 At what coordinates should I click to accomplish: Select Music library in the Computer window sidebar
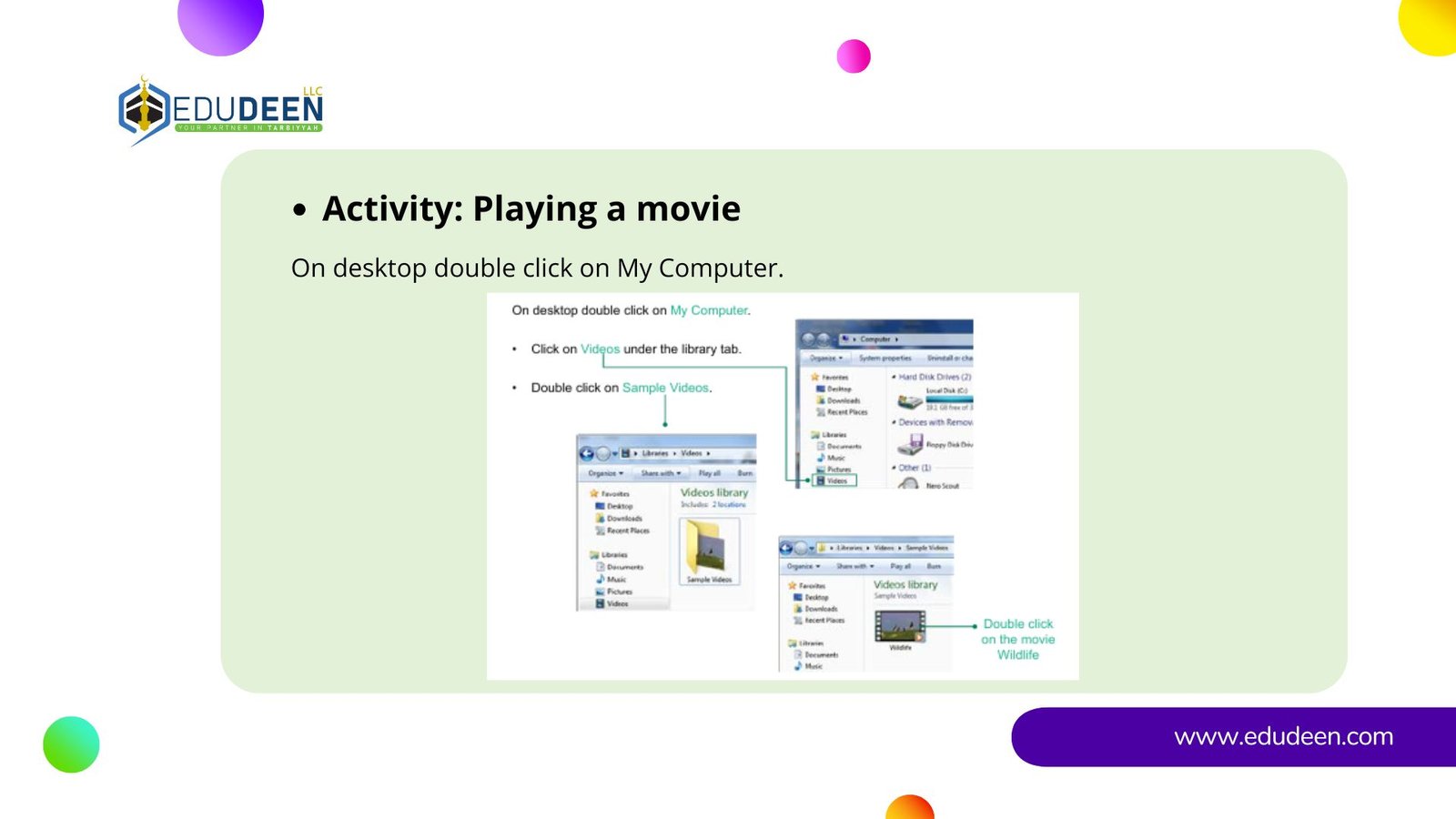[835, 458]
